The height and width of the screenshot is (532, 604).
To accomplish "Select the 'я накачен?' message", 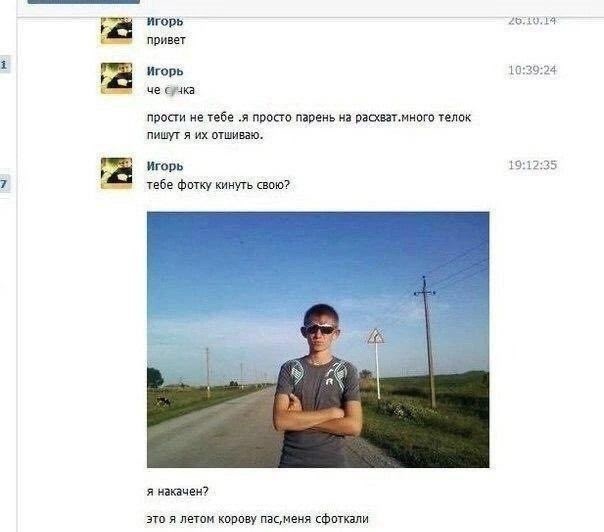I will [x=178, y=491].
